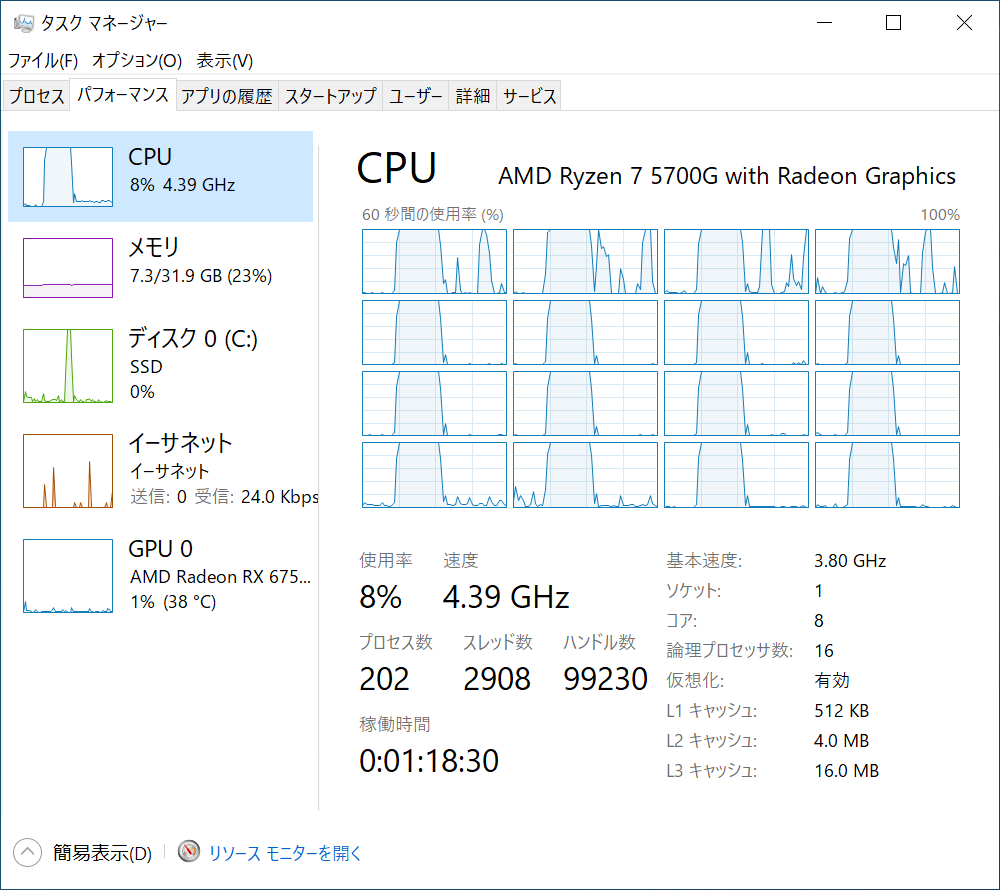Screen dimensions: 1000x890
Task: Select the ディスク 0 (C:) graph thumbnail
Action: coord(68,366)
